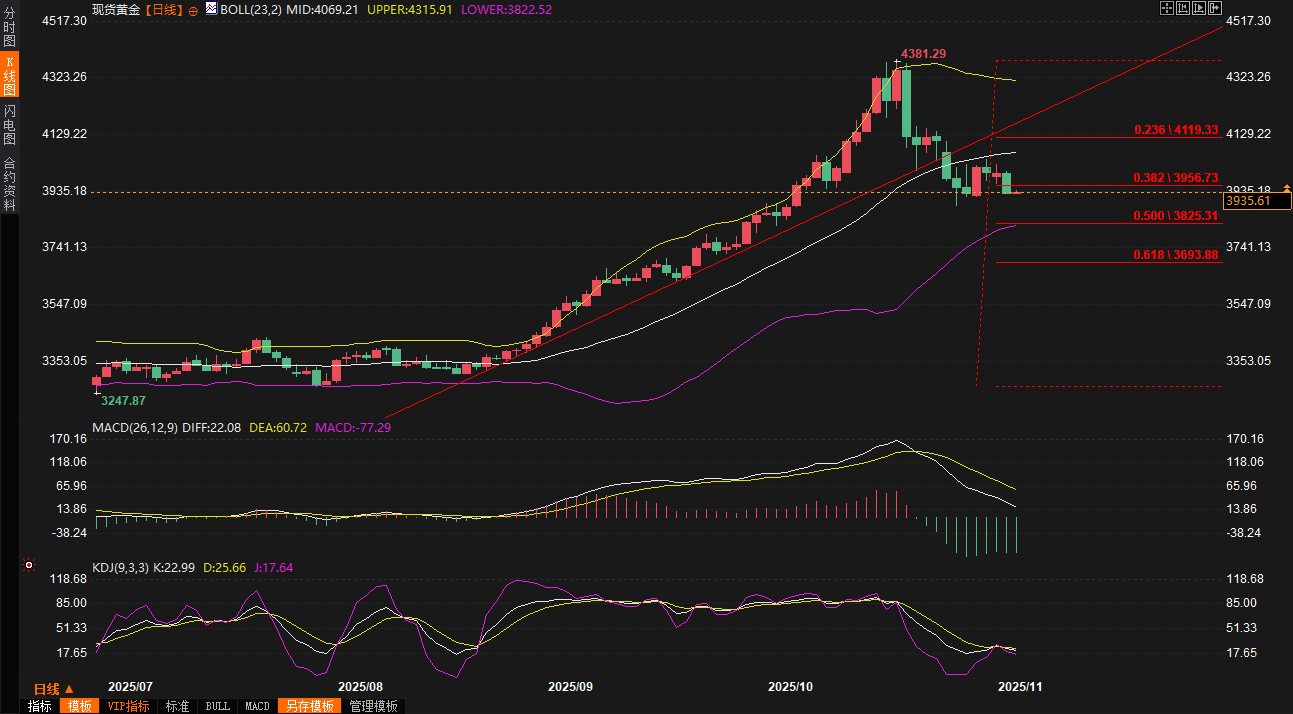Select the K线图 sidebar tab

[x=10, y=75]
